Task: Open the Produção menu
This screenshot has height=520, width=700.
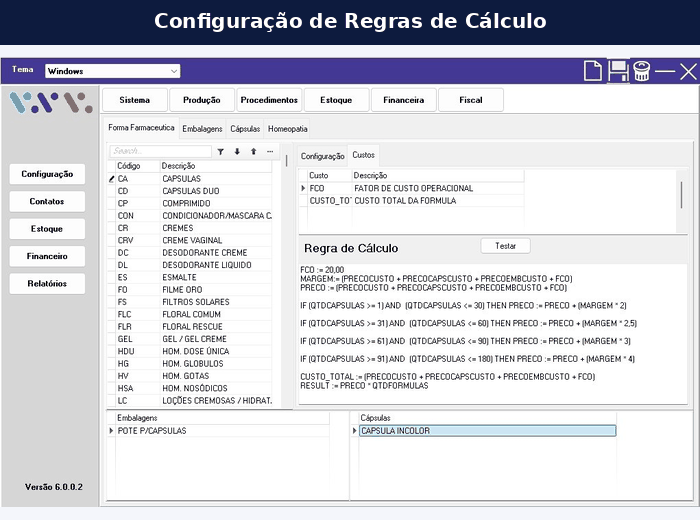Action: (202, 100)
